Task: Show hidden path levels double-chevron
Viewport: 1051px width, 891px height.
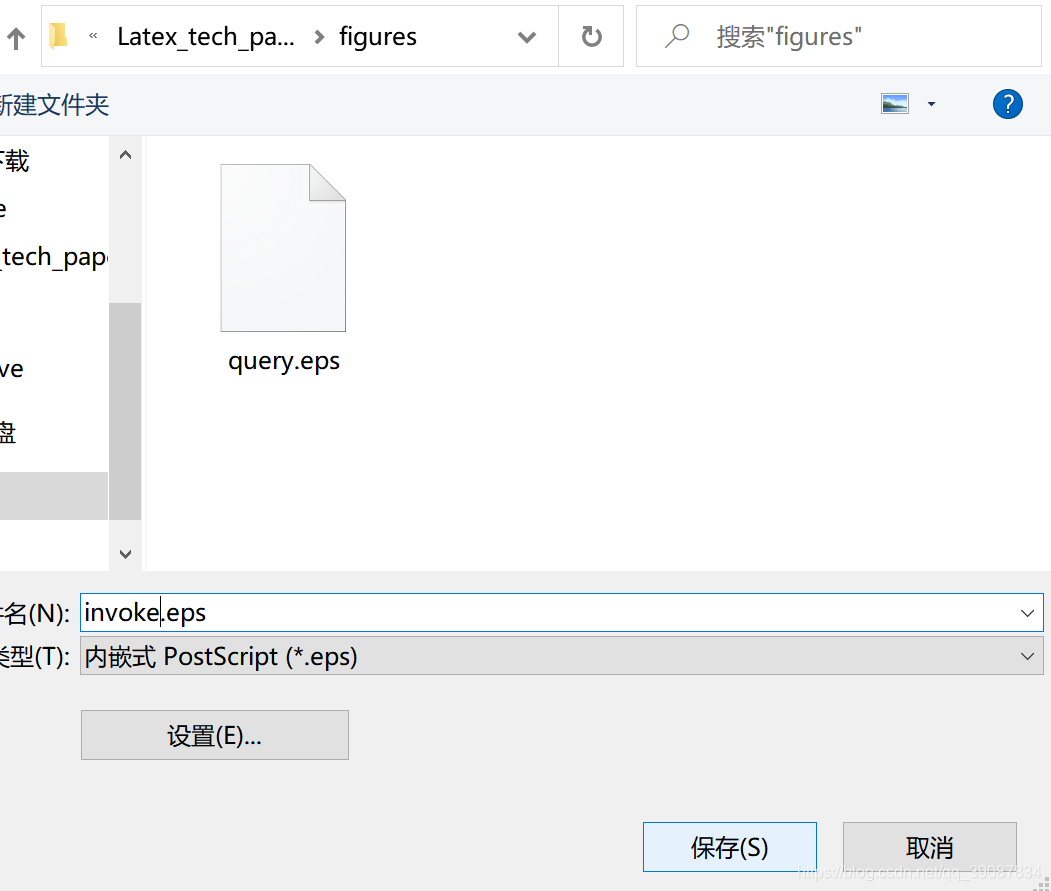Action: [x=93, y=36]
